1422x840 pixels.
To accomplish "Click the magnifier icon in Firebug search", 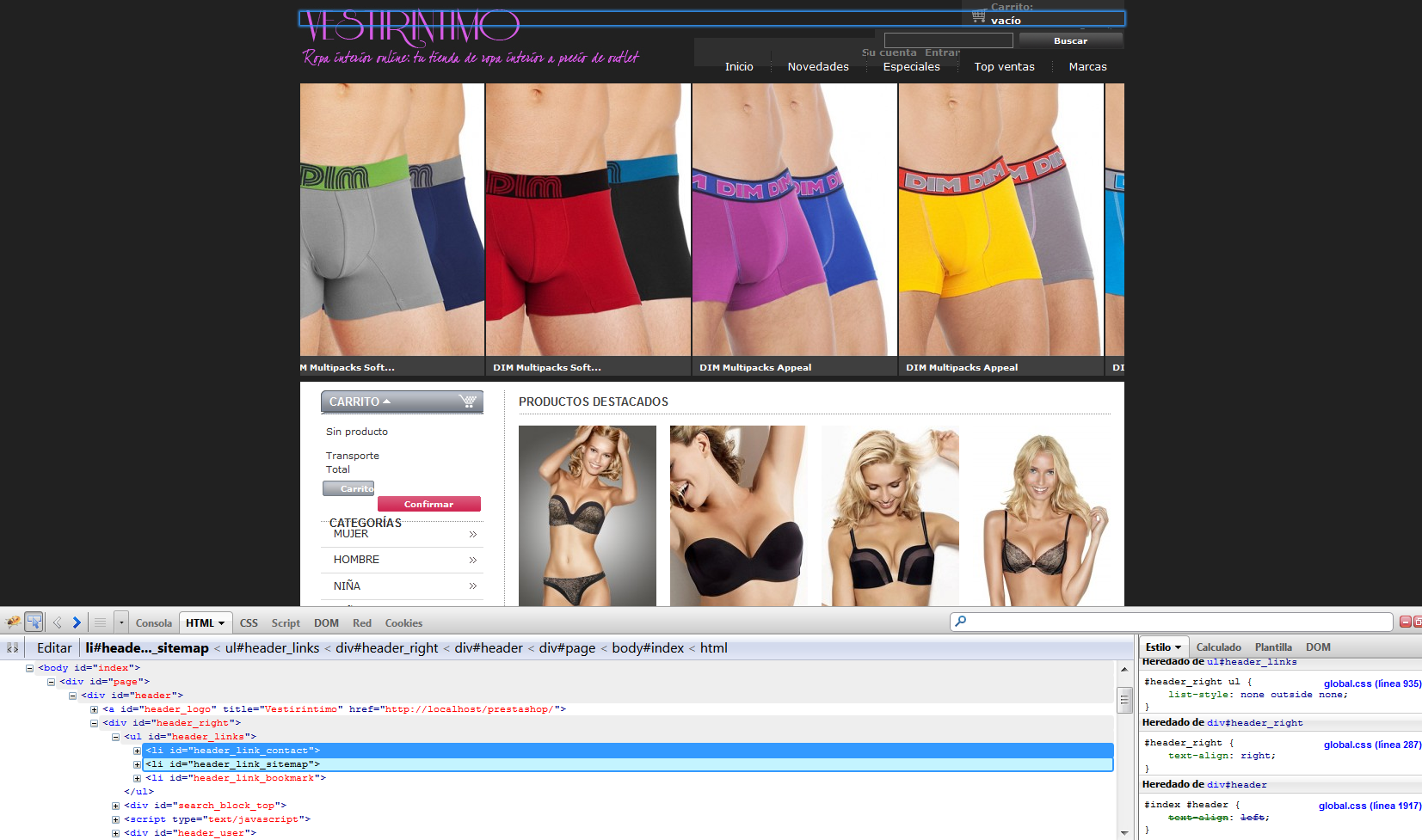I will pos(960,622).
